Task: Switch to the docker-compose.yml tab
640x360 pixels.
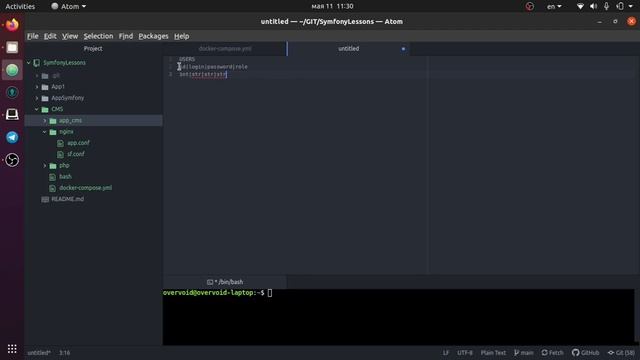Action: tap(225, 49)
